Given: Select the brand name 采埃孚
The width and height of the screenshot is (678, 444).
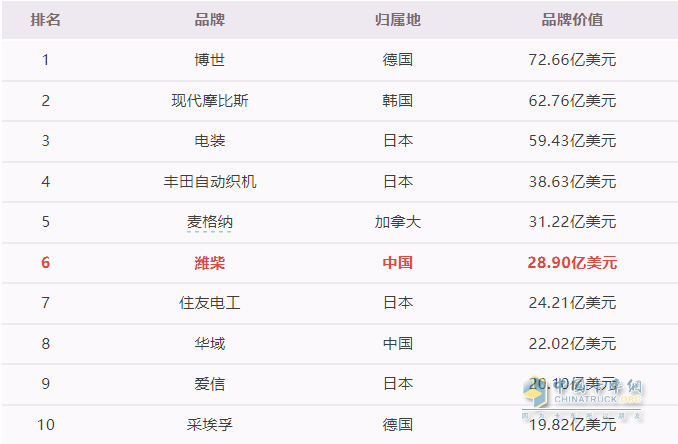Looking at the screenshot, I should [210, 425].
